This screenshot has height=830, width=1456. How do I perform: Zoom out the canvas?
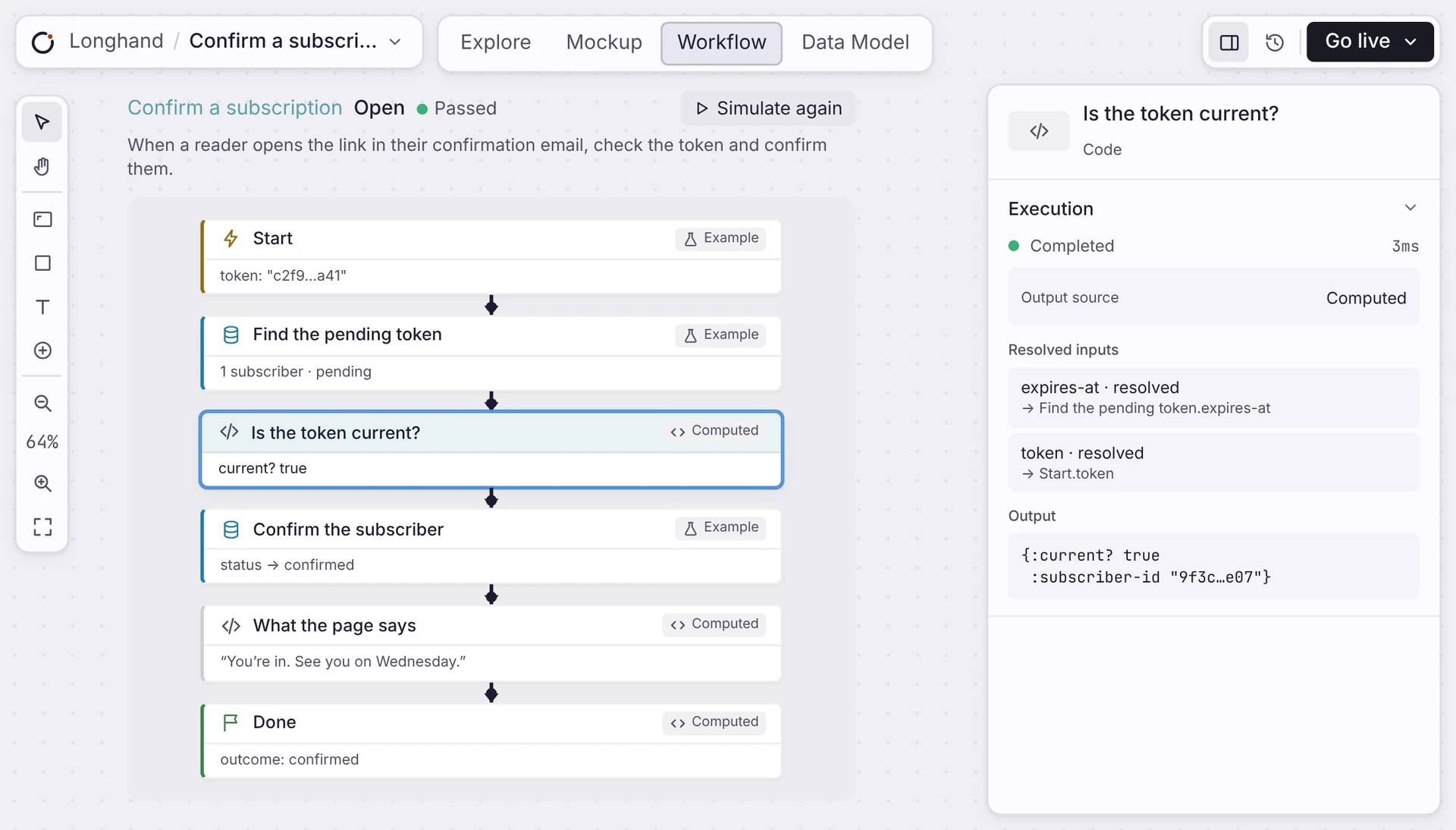42,403
